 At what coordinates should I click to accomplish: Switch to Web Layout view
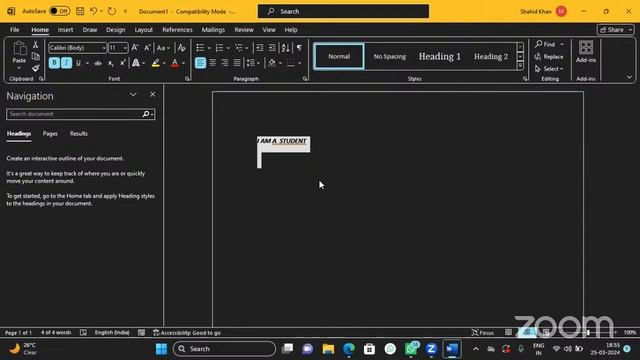tap(546, 333)
